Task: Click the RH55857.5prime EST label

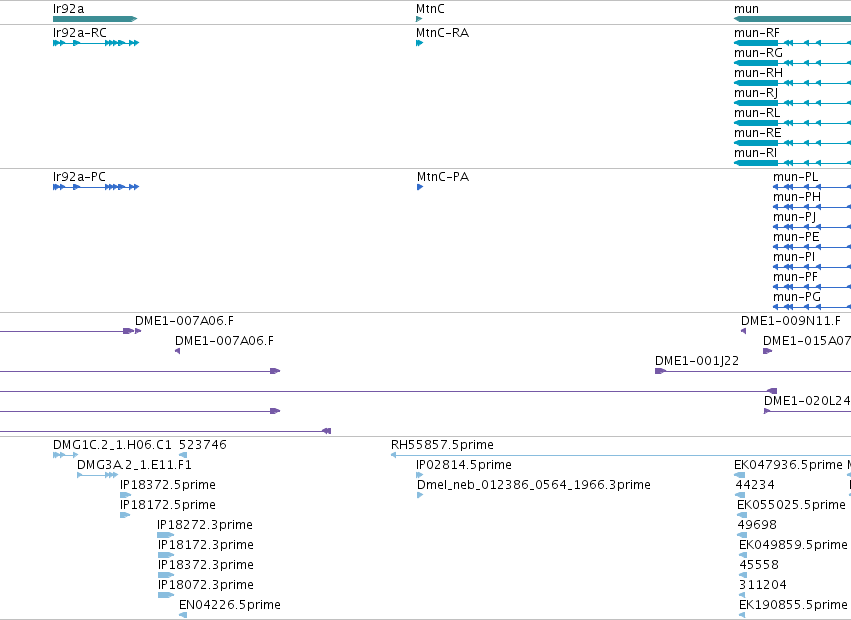Action: tap(442, 445)
